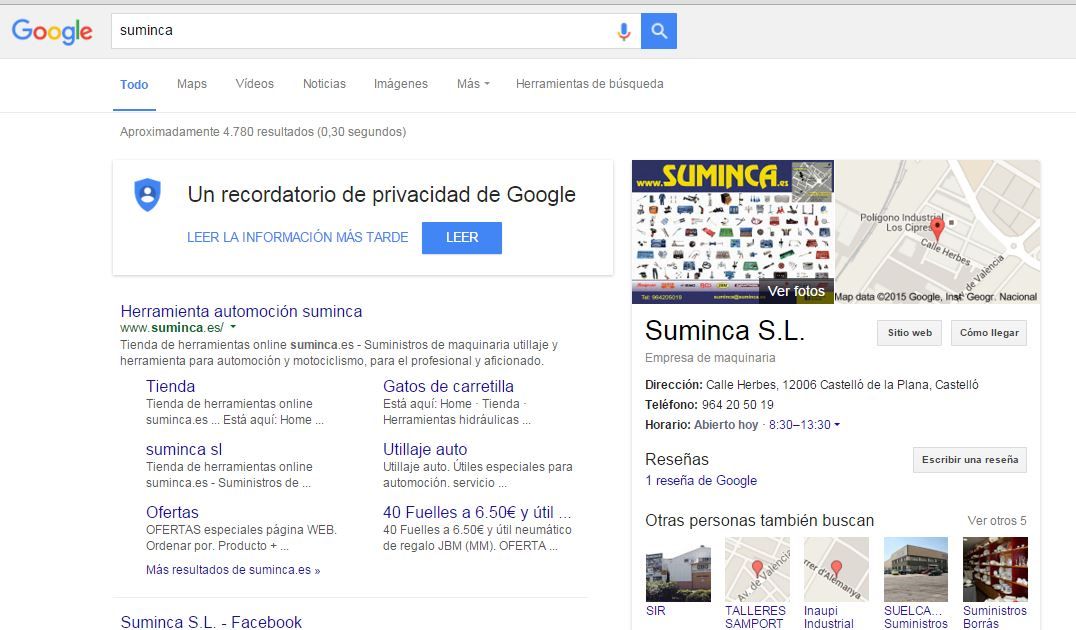Click the blue LEER button
Image resolution: width=1076 pixels, height=630 pixels.
point(462,237)
